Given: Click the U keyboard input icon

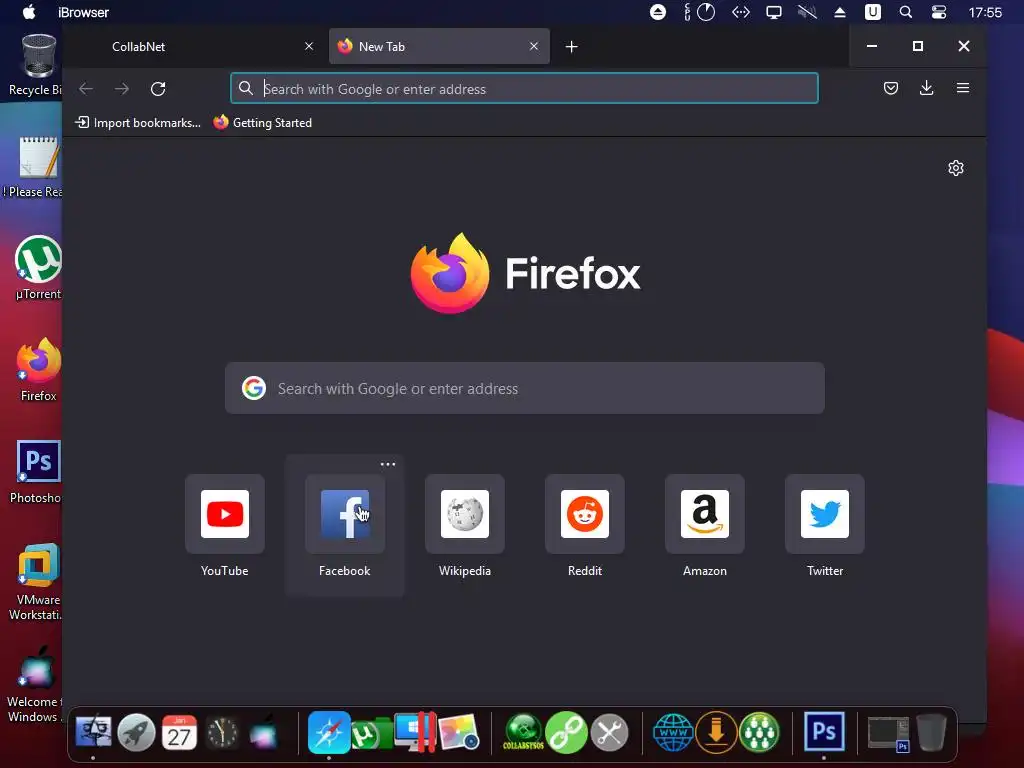Looking at the screenshot, I should coord(872,12).
